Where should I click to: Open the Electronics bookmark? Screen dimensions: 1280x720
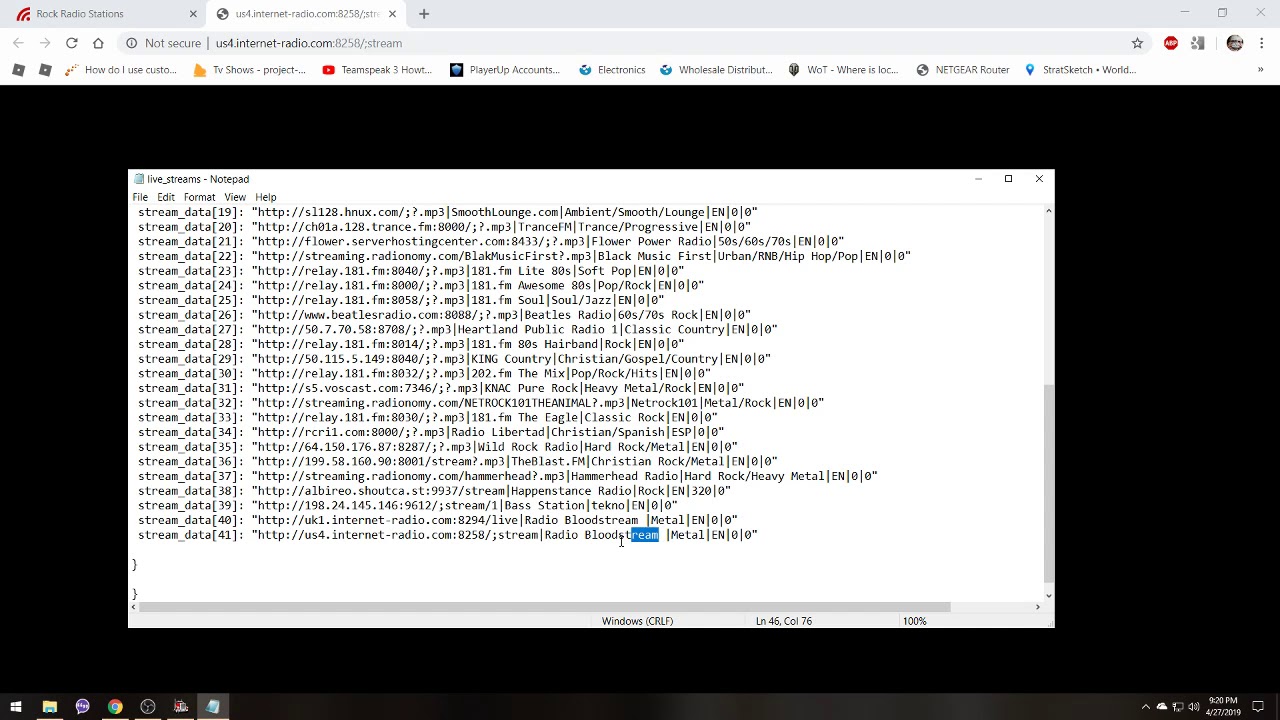(612, 70)
